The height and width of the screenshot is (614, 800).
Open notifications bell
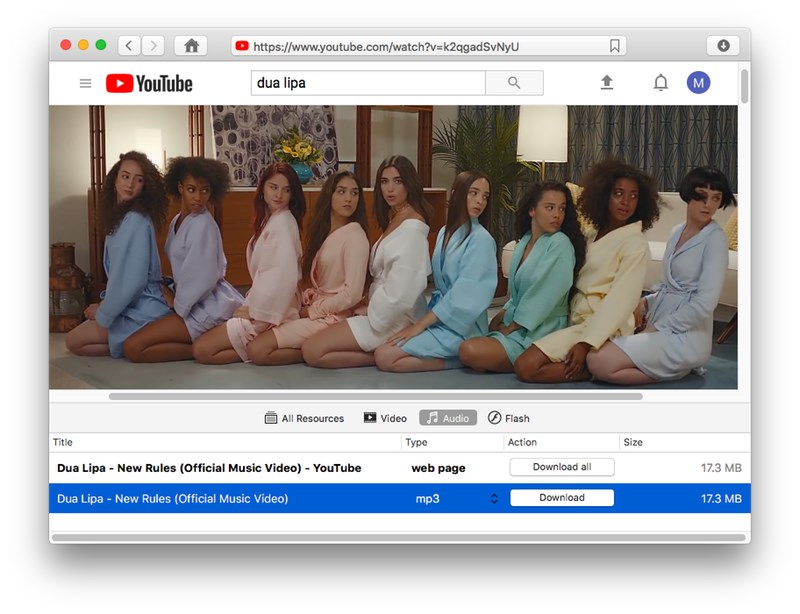pyautogui.click(x=661, y=82)
